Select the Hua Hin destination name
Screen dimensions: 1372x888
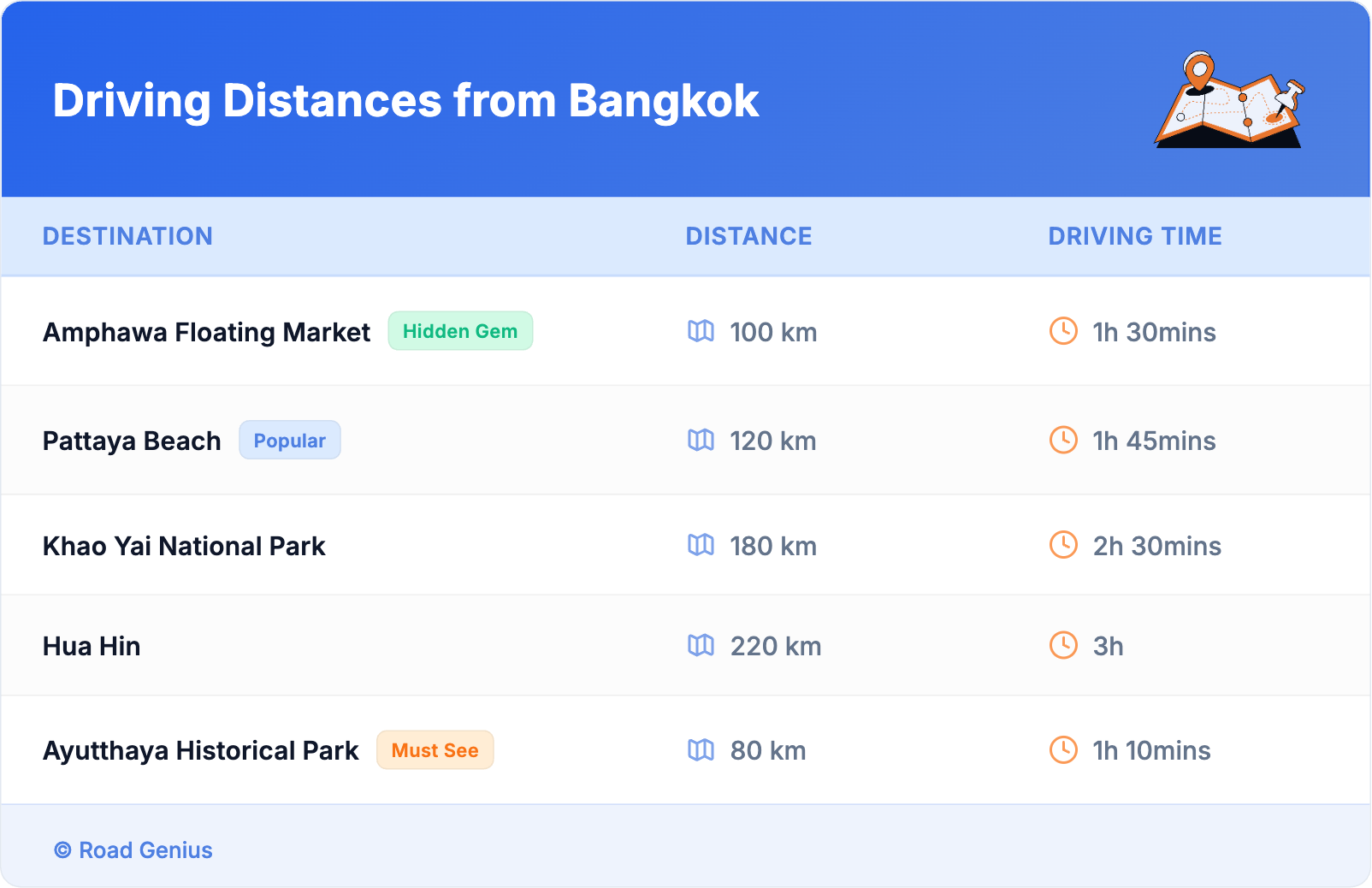click(92, 646)
